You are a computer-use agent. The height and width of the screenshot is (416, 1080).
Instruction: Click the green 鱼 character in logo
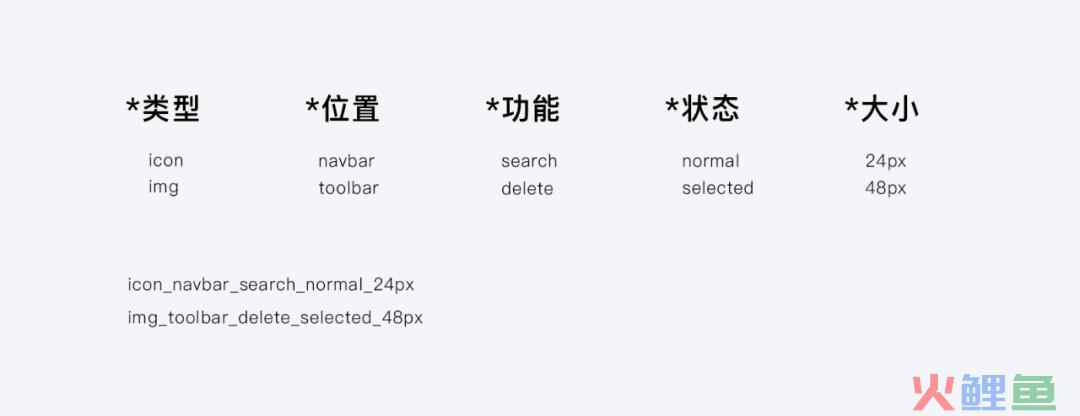[x=1033, y=393]
